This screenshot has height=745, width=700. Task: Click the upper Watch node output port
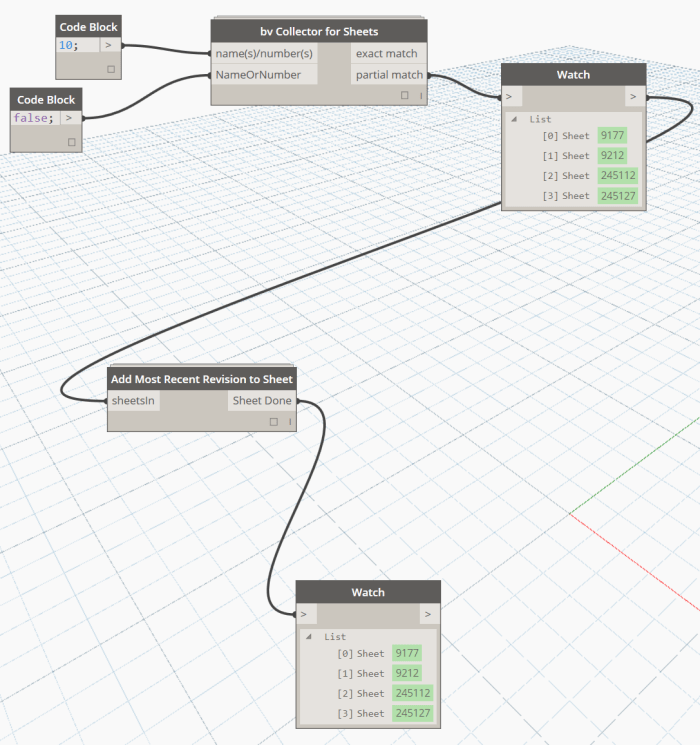click(635, 97)
